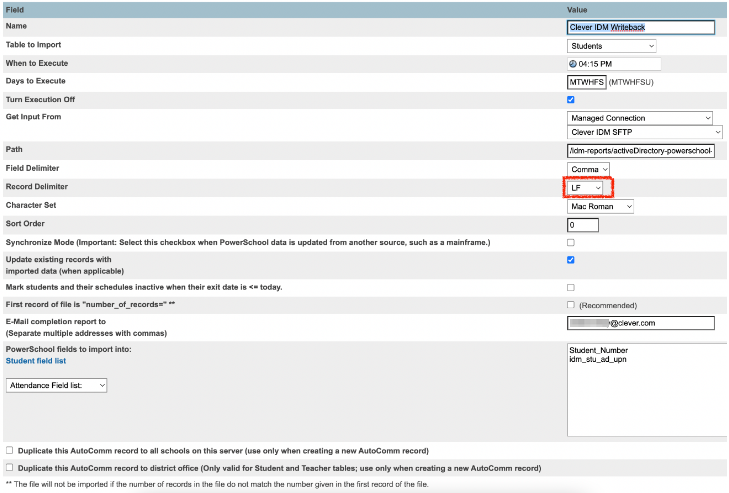Image resolution: width=729 pixels, height=493 pixels.
Task: Click the clock icon beside execution time
Action: [572, 64]
